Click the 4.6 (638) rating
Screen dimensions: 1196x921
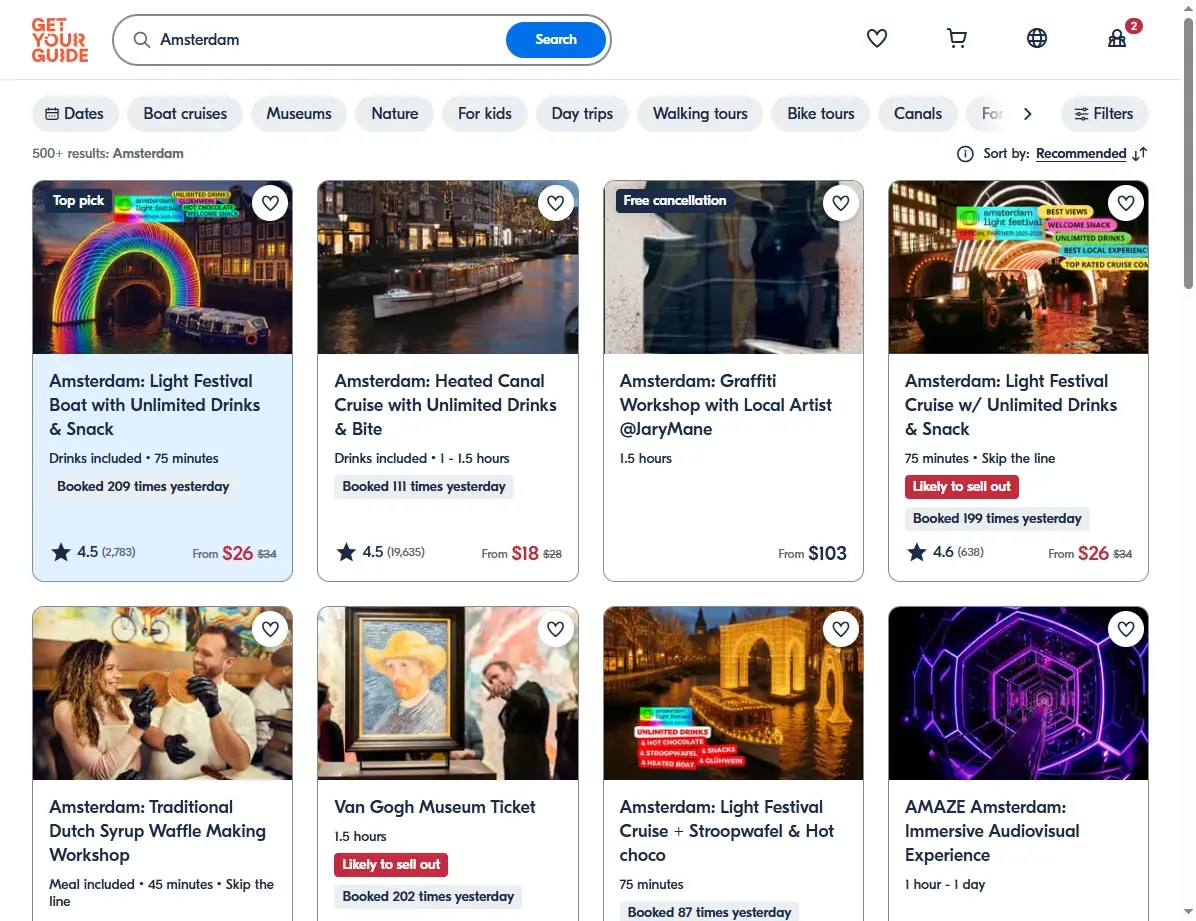(946, 552)
